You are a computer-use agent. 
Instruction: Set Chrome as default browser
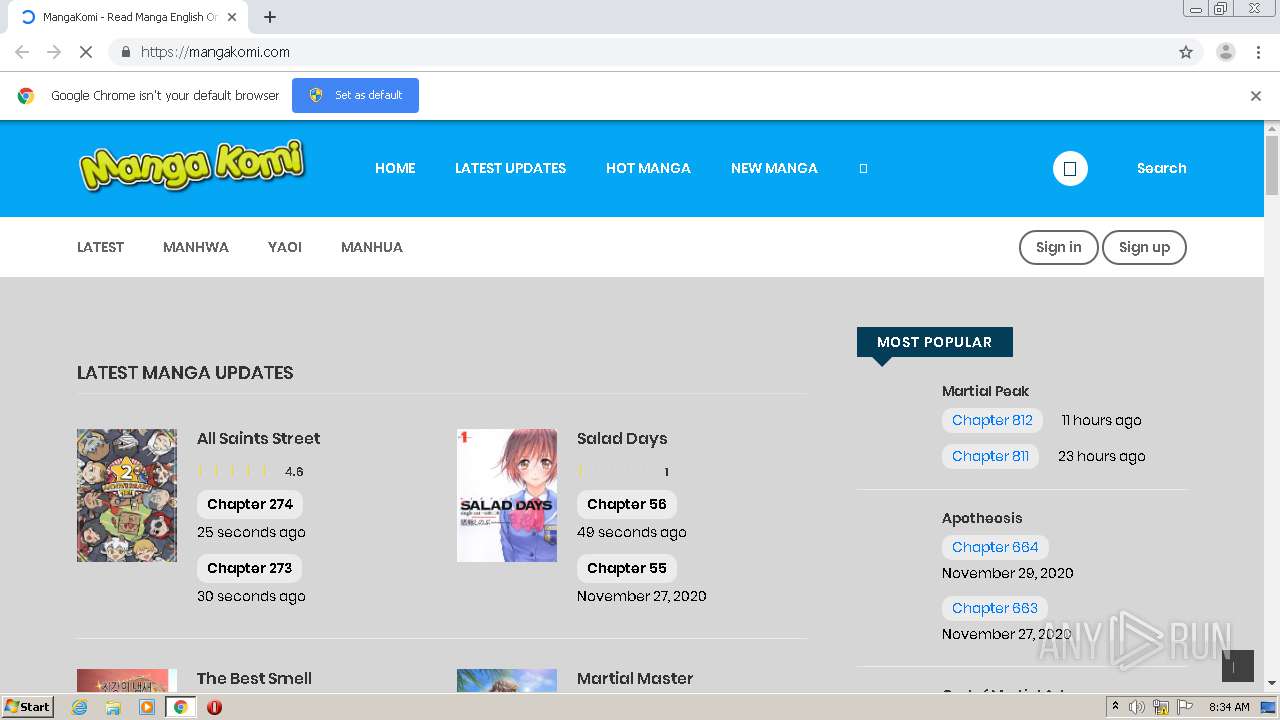click(x=355, y=95)
